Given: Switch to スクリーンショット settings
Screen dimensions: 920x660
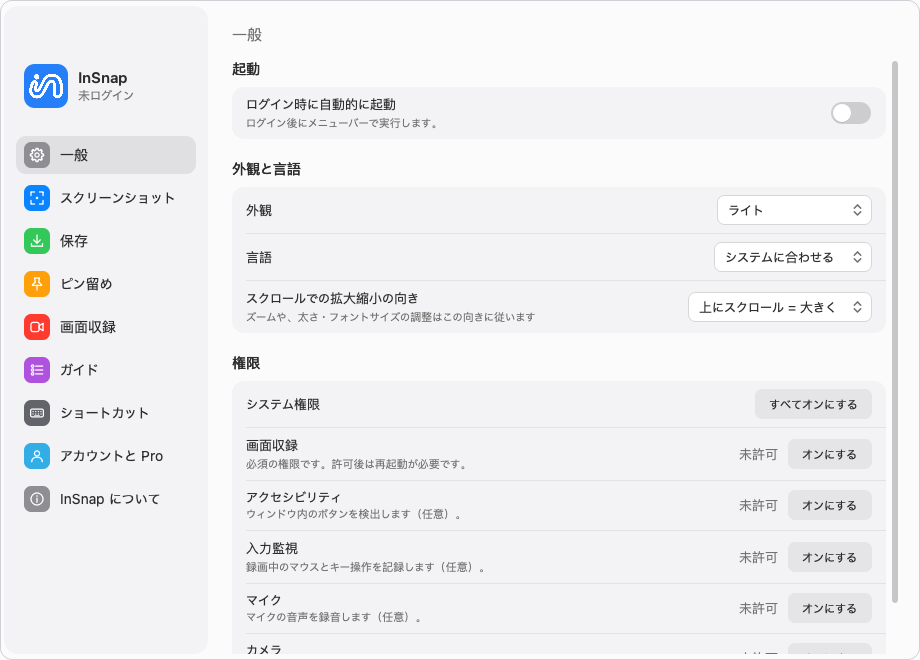Looking at the screenshot, I should 106,198.
